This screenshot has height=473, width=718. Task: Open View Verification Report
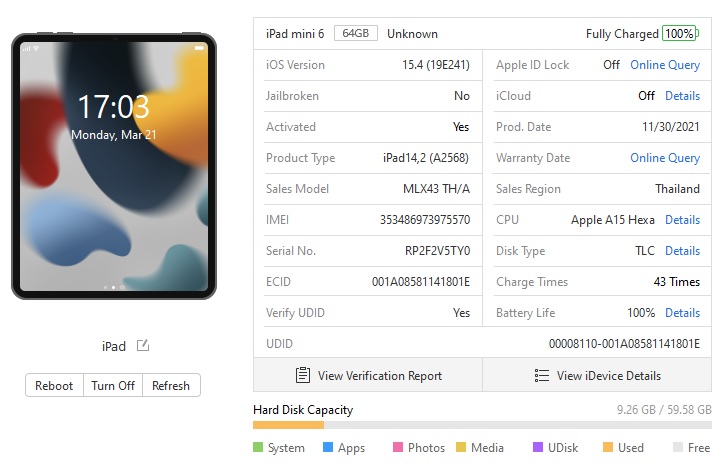tap(368, 375)
